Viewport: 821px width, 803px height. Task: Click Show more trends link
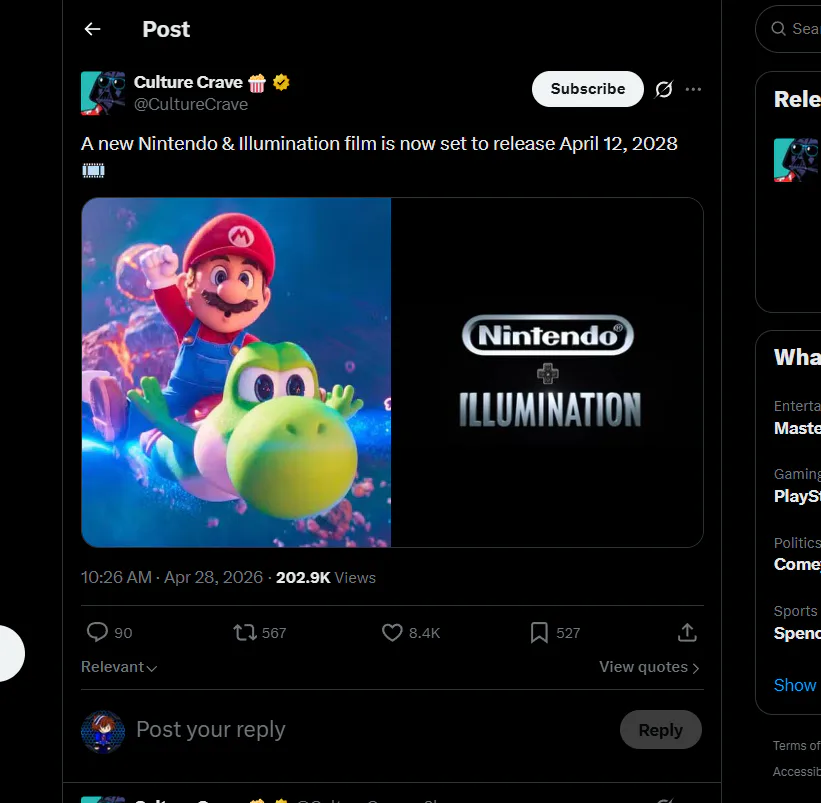(x=795, y=685)
